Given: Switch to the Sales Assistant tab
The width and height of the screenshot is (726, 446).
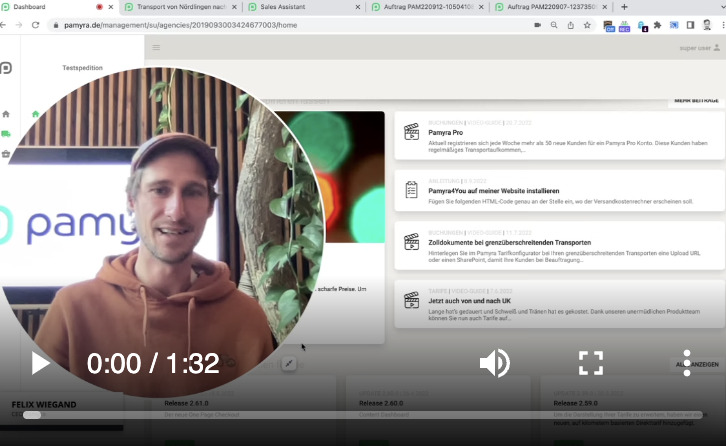Looking at the screenshot, I should pos(303,7).
